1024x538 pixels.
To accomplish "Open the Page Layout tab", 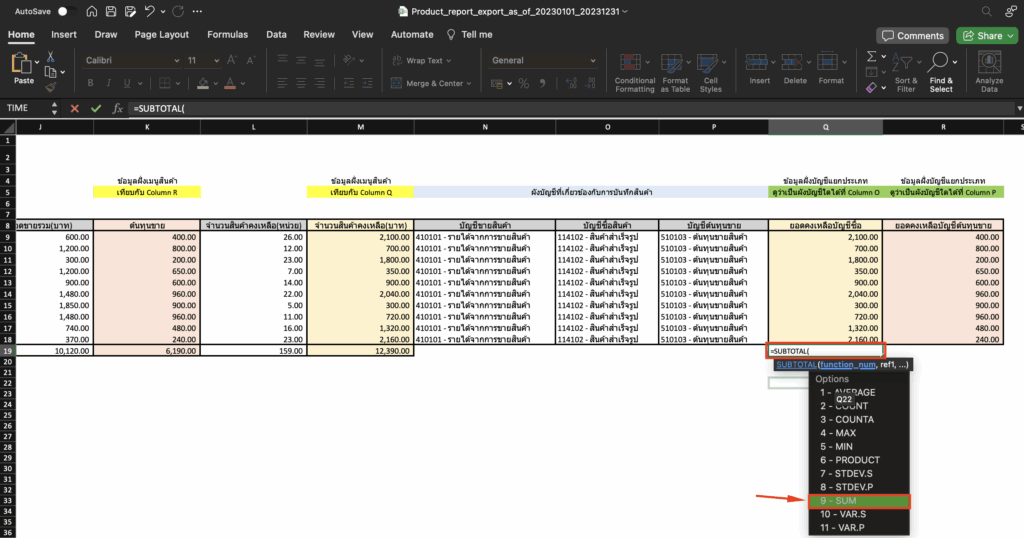I will tap(161, 34).
